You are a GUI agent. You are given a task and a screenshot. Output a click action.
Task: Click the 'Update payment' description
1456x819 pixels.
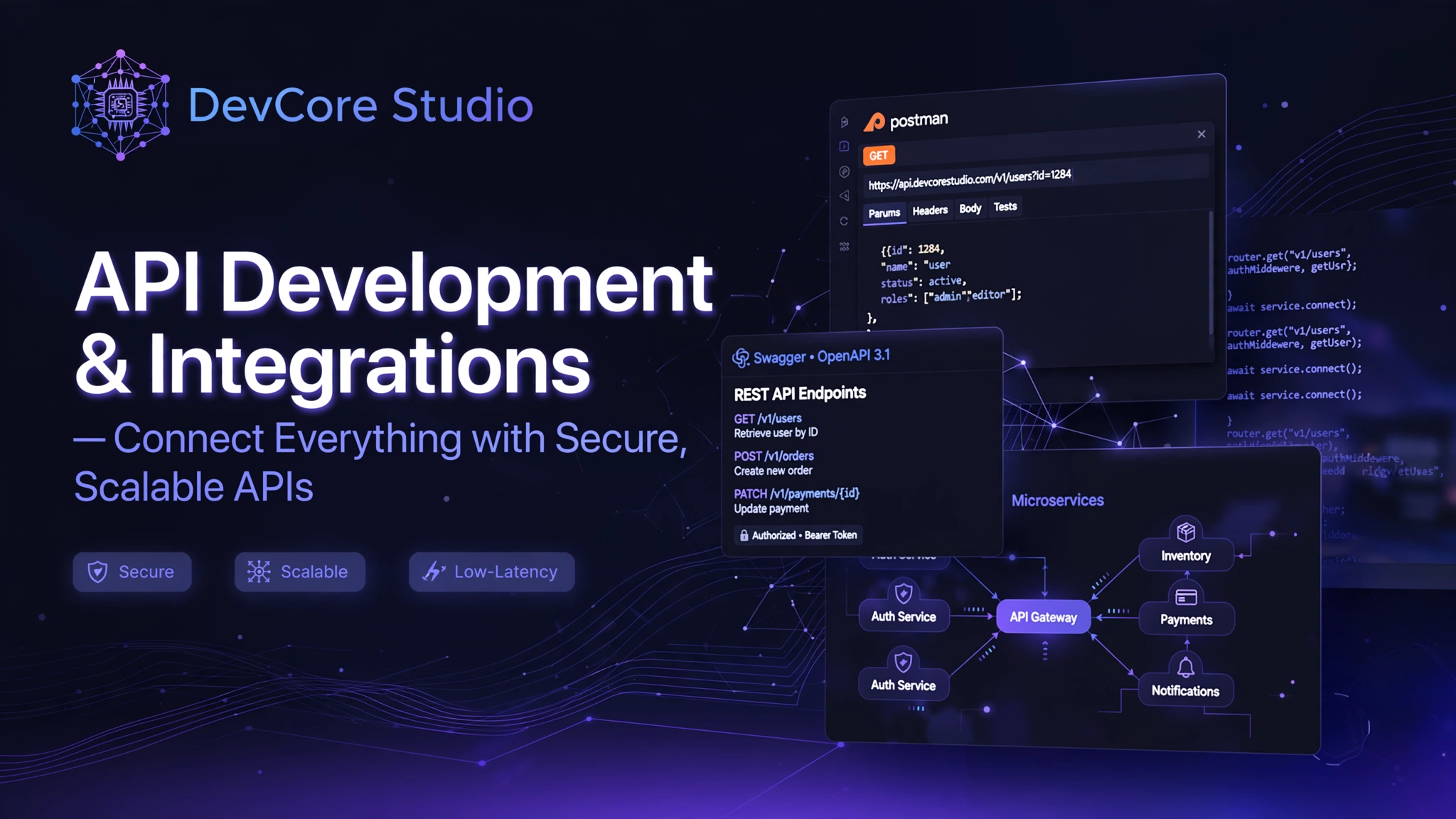tap(771, 508)
